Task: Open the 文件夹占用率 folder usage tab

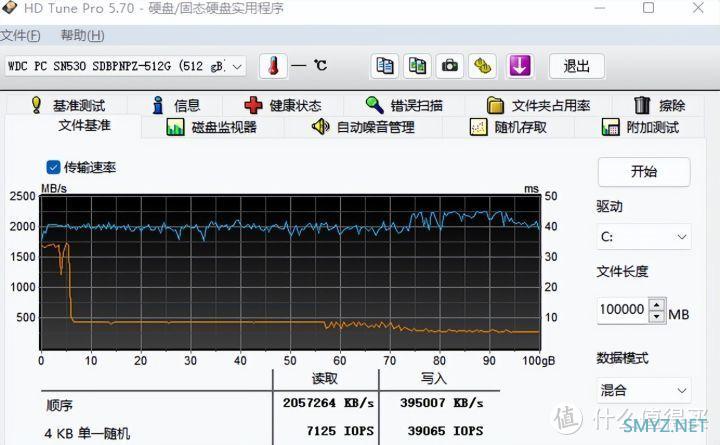Action: point(538,105)
